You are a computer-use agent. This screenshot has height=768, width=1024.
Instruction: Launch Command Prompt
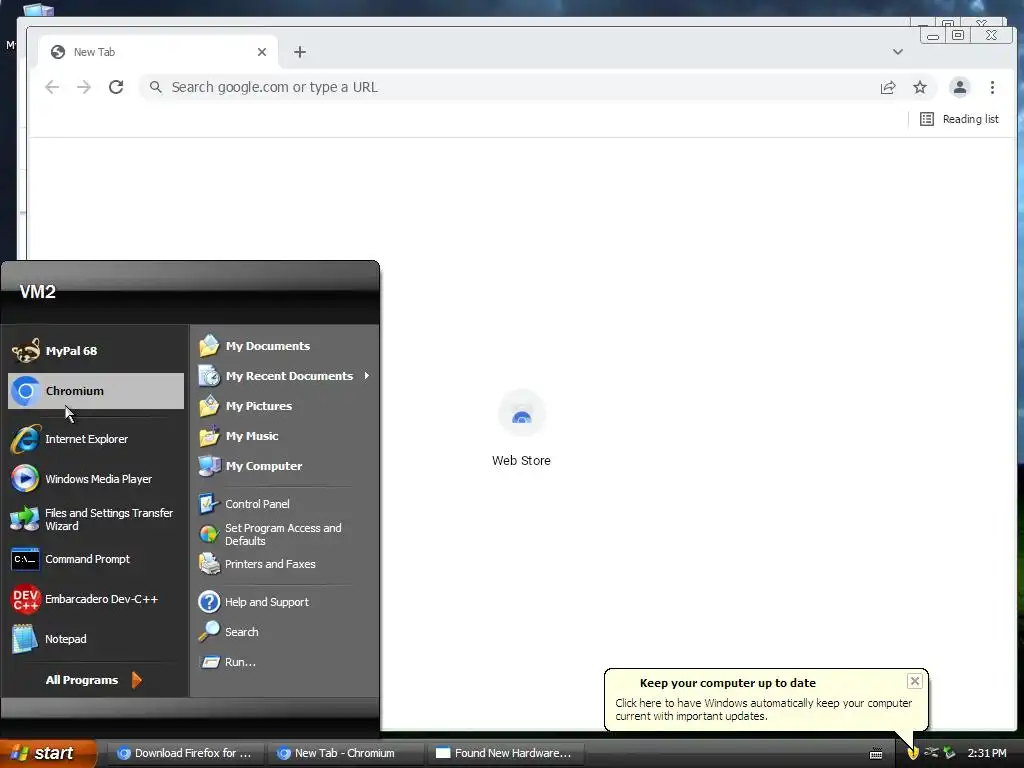95,559
